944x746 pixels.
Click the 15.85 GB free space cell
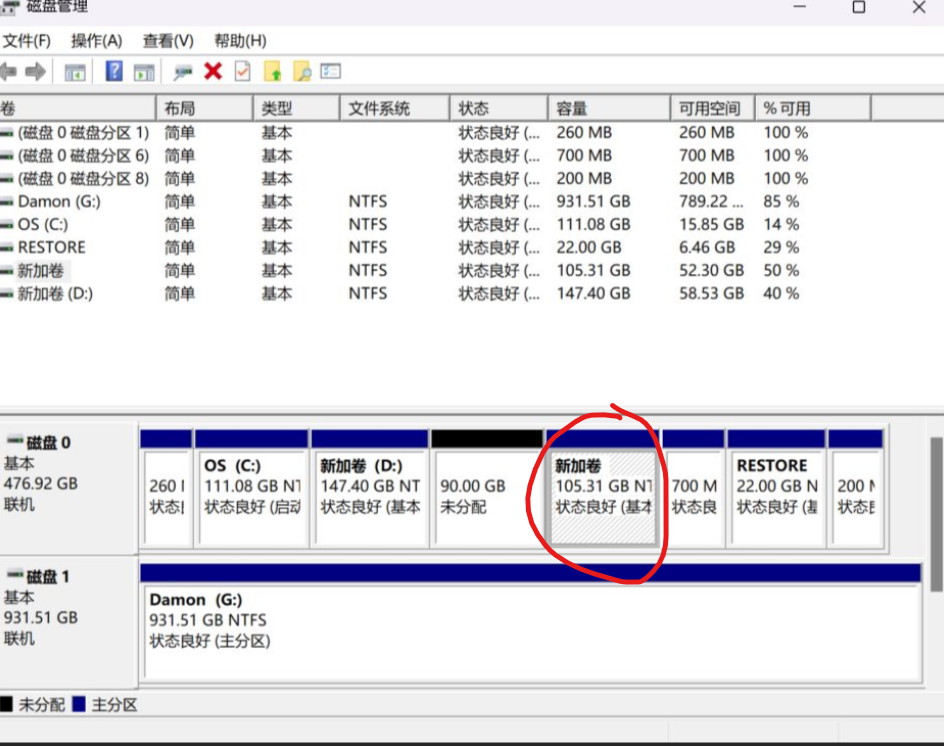coord(712,224)
